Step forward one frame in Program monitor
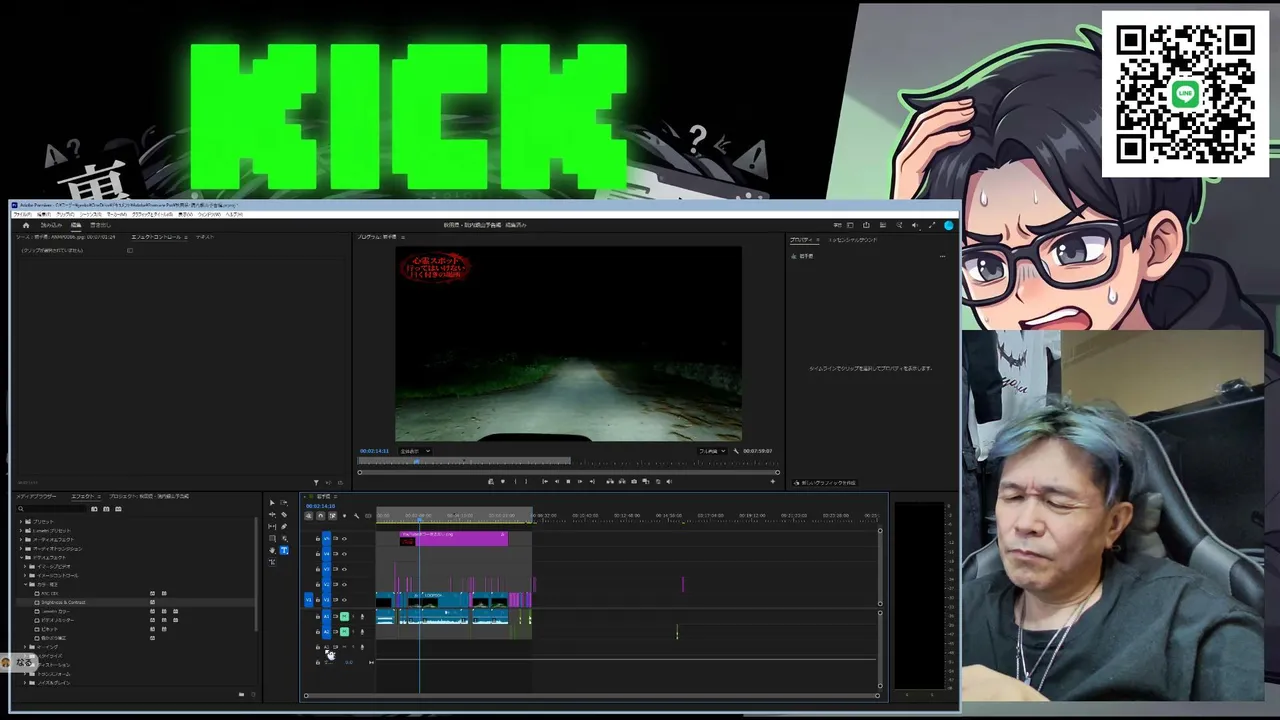 [x=580, y=481]
